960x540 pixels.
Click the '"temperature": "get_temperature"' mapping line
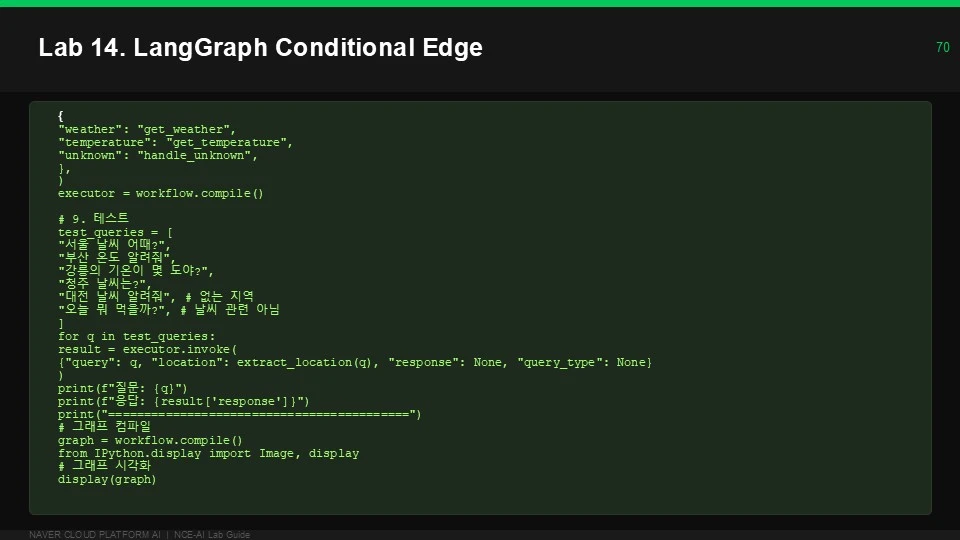point(176,142)
